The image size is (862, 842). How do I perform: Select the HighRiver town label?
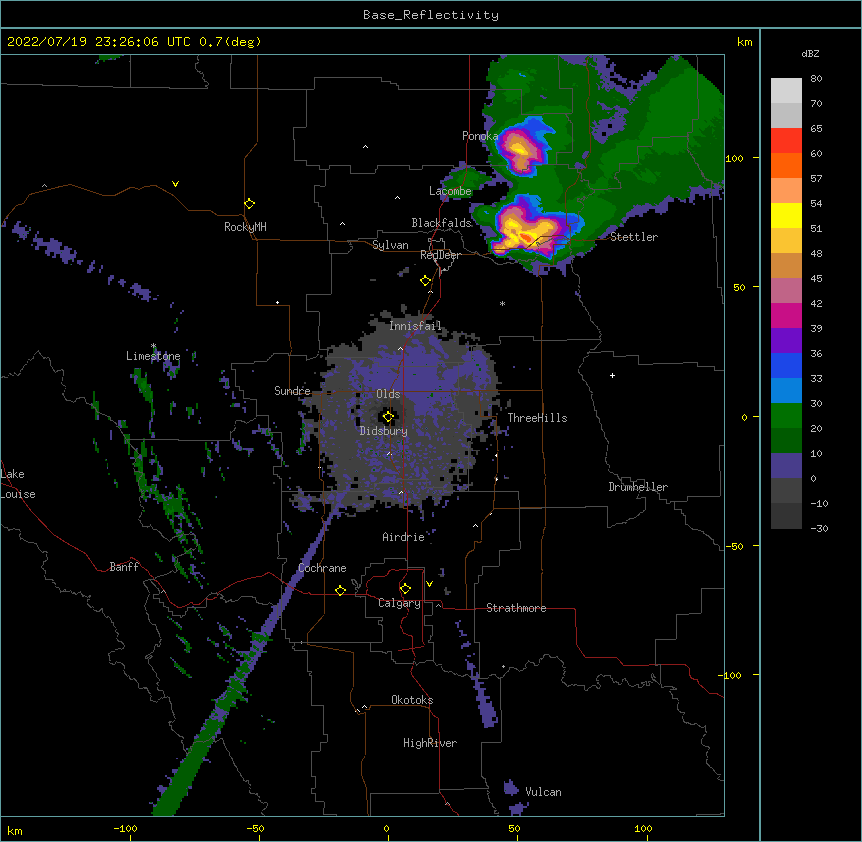pos(430,743)
